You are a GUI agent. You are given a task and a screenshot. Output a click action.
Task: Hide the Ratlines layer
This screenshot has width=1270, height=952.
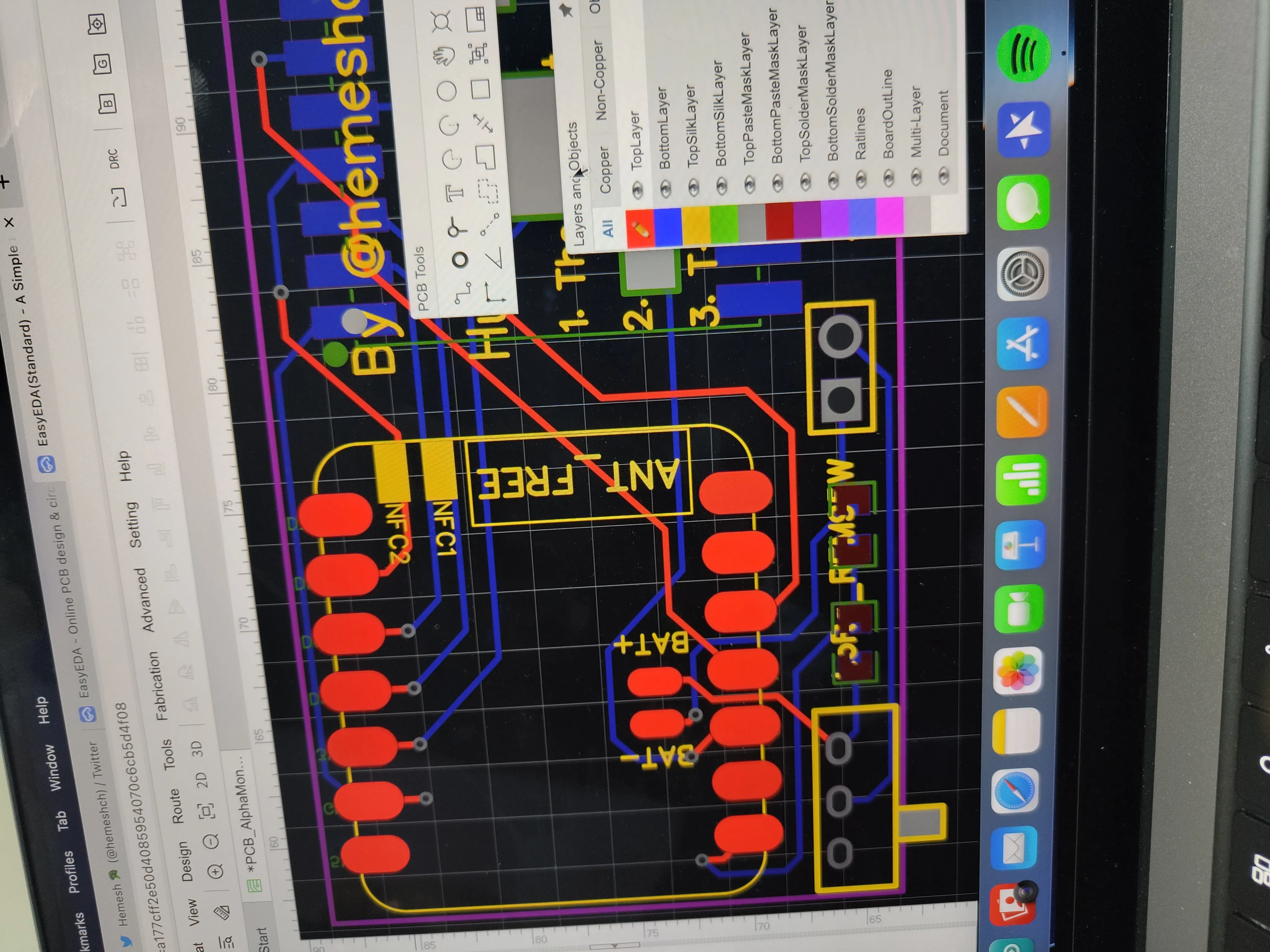[861, 180]
